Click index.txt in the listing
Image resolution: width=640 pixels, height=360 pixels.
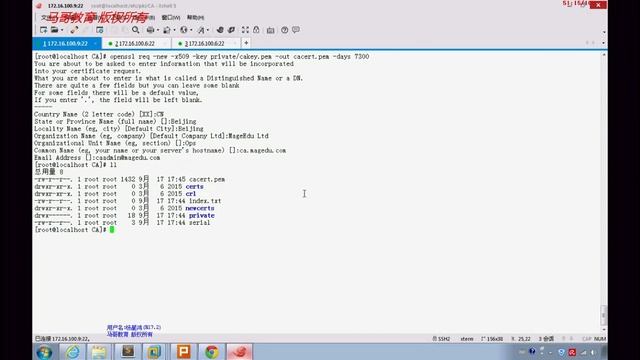coord(205,201)
